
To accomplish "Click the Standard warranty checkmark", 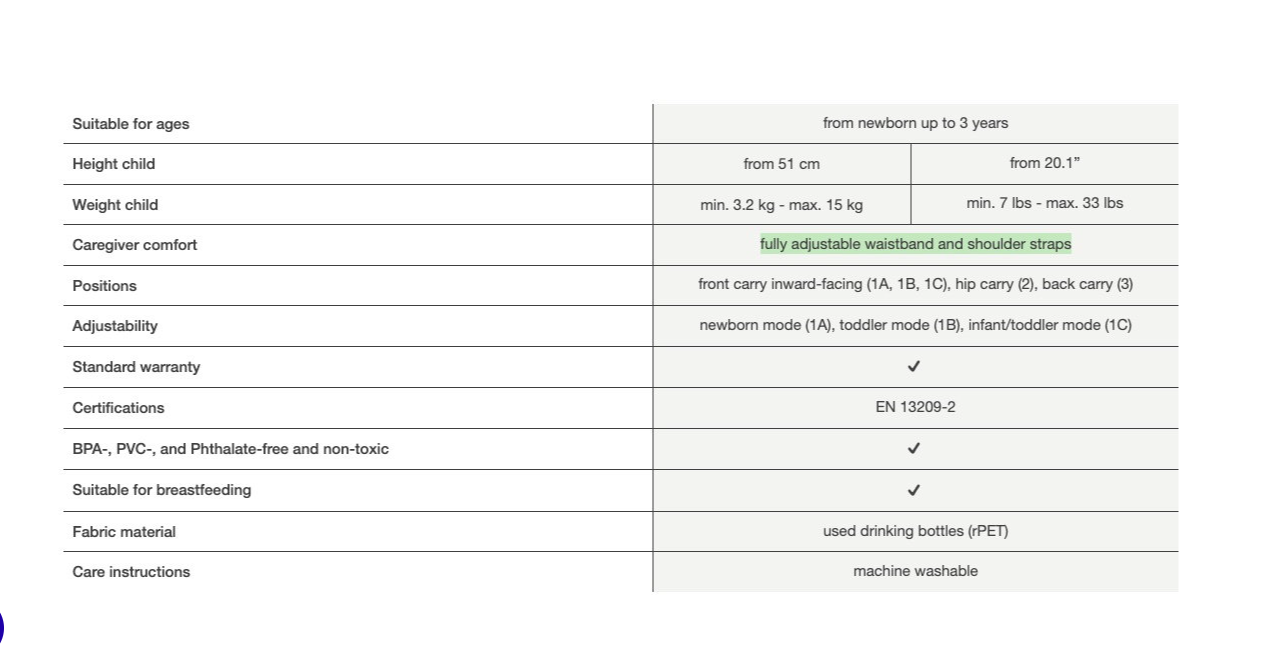I will [x=913, y=367].
